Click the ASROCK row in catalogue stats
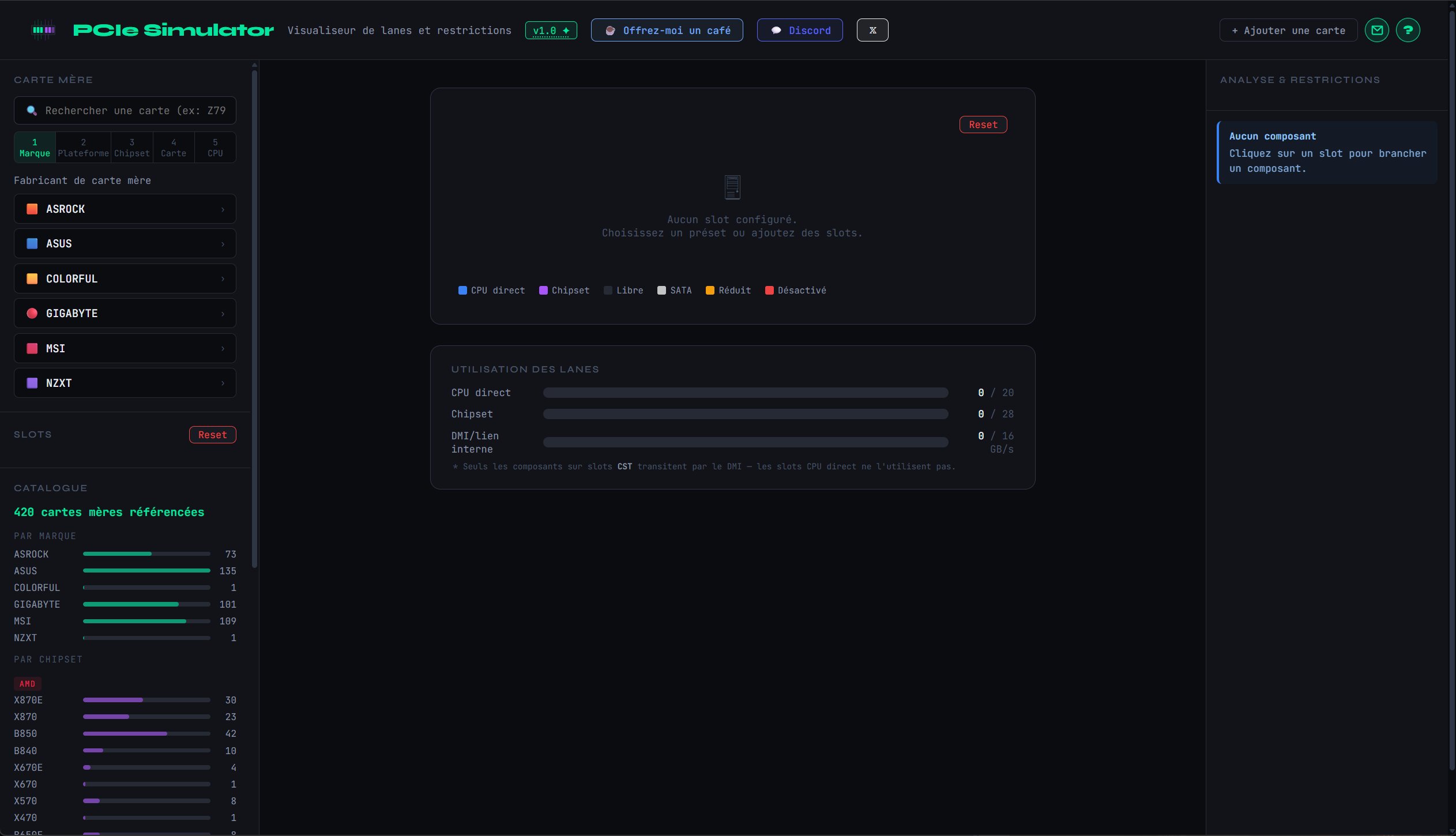 (x=125, y=554)
